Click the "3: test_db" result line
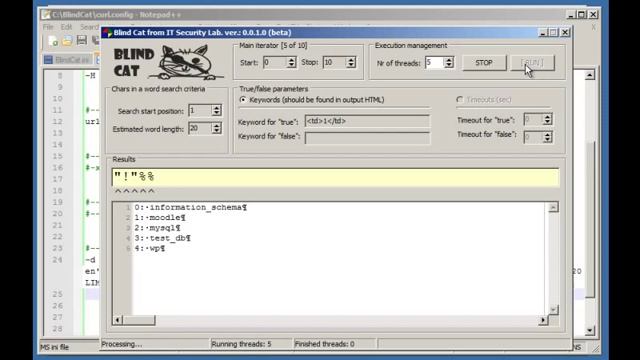The height and width of the screenshot is (360, 640). 162,238
